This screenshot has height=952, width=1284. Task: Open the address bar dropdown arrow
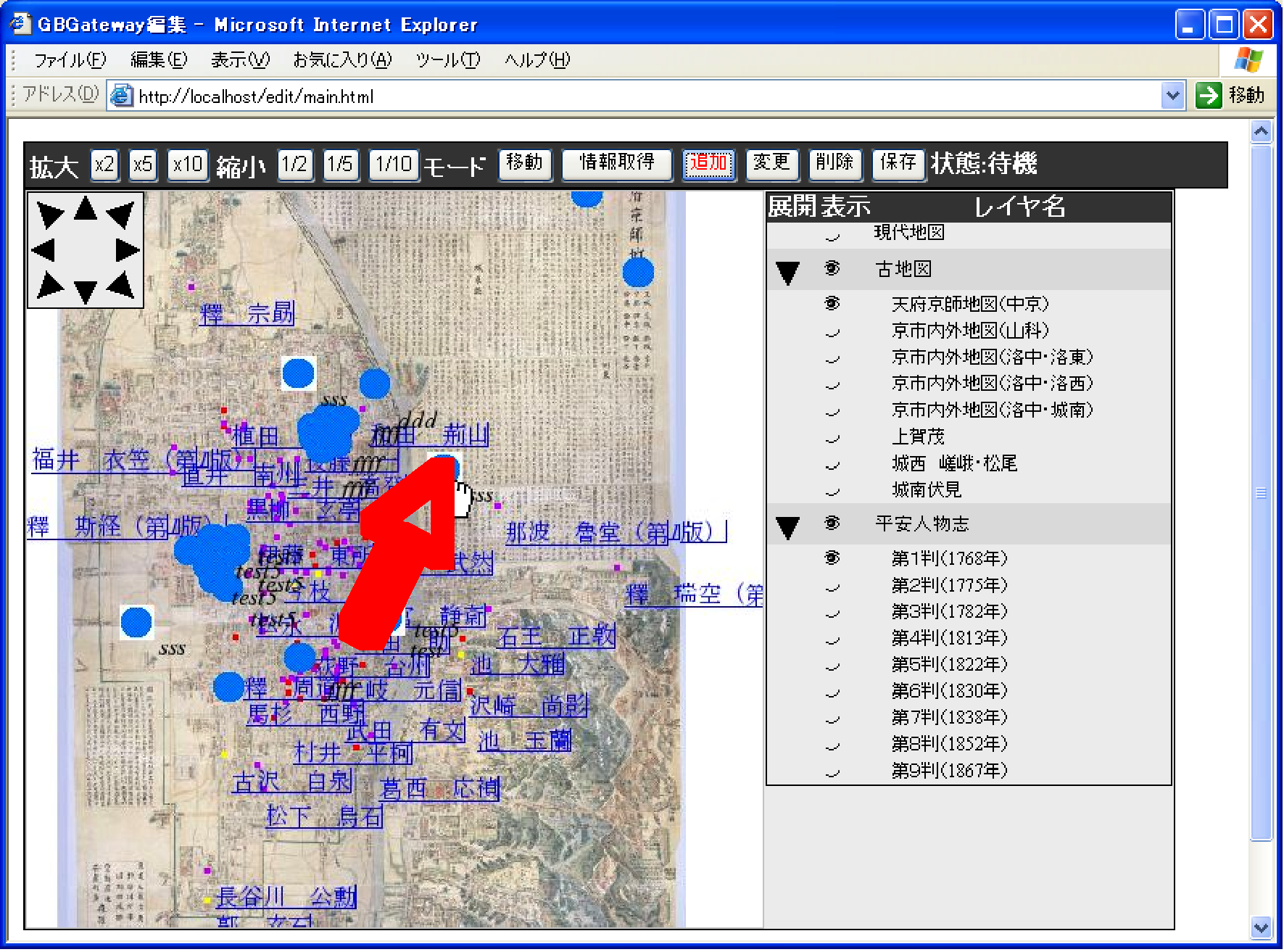point(1172,95)
